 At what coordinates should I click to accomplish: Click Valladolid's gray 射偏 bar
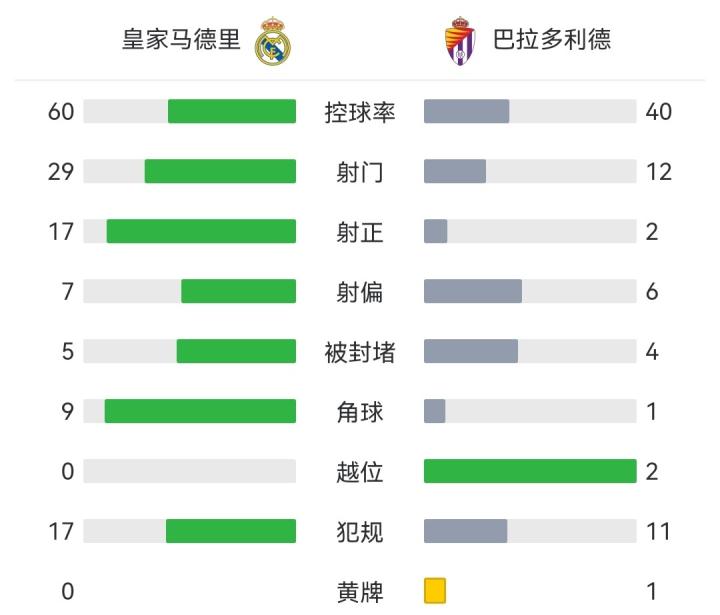pos(473,291)
